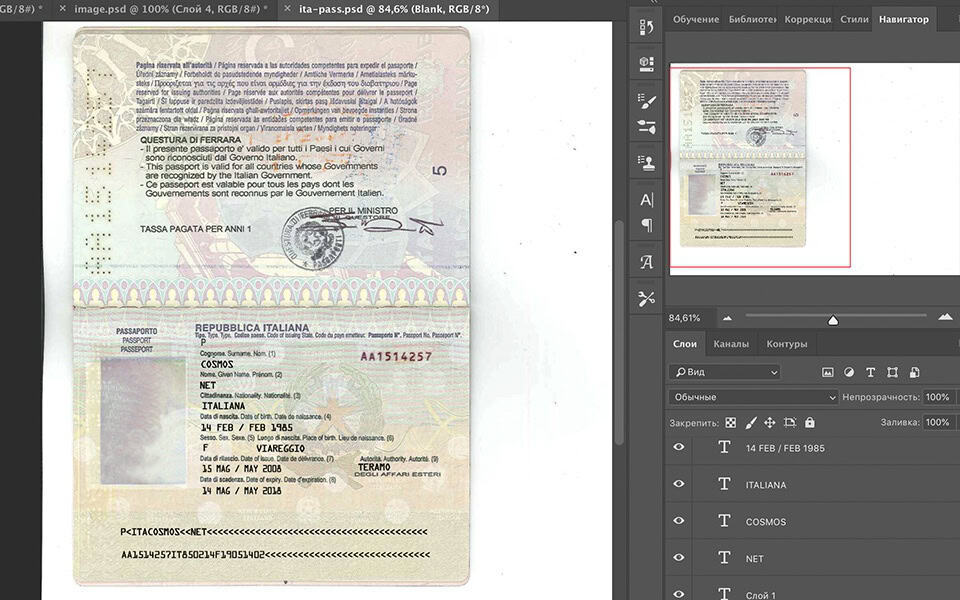This screenshot has height=600, width=960.
Task: Click the lock all layer icon
Action: click(810, 423)
